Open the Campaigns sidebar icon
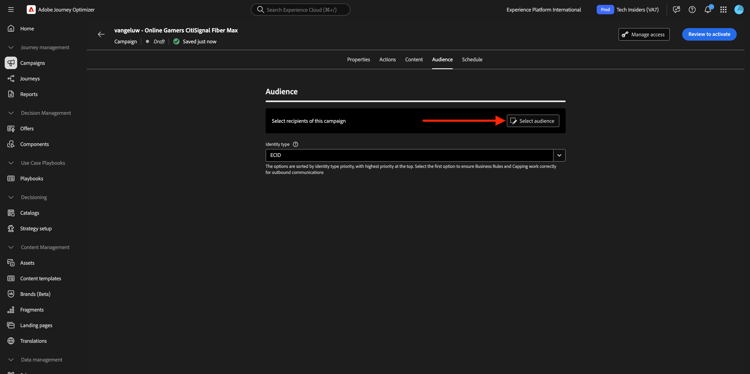This screenshot has height=374, width=750. point(11,63)
